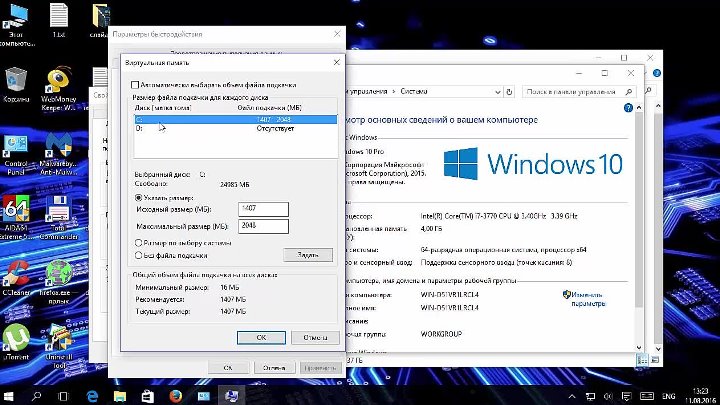Click the volume icon in system tray
Viewport: 720px width, 405px height.
(x=608, y=396)
